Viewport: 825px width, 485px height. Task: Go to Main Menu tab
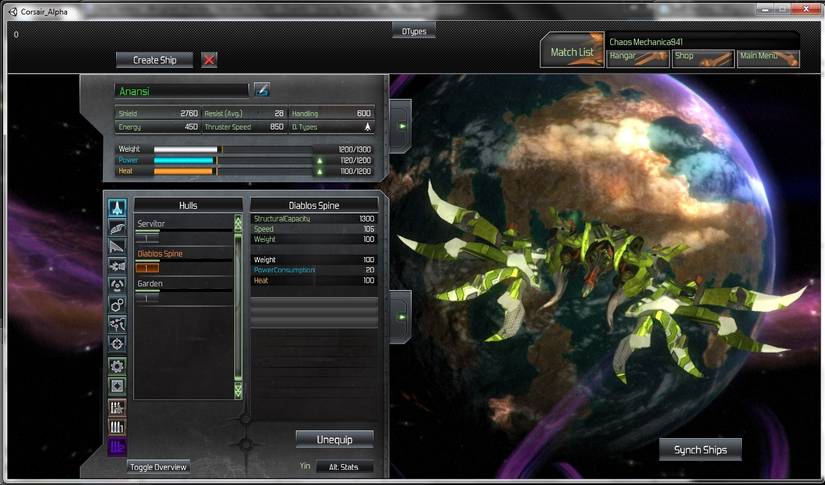click(x=768, y=58)
